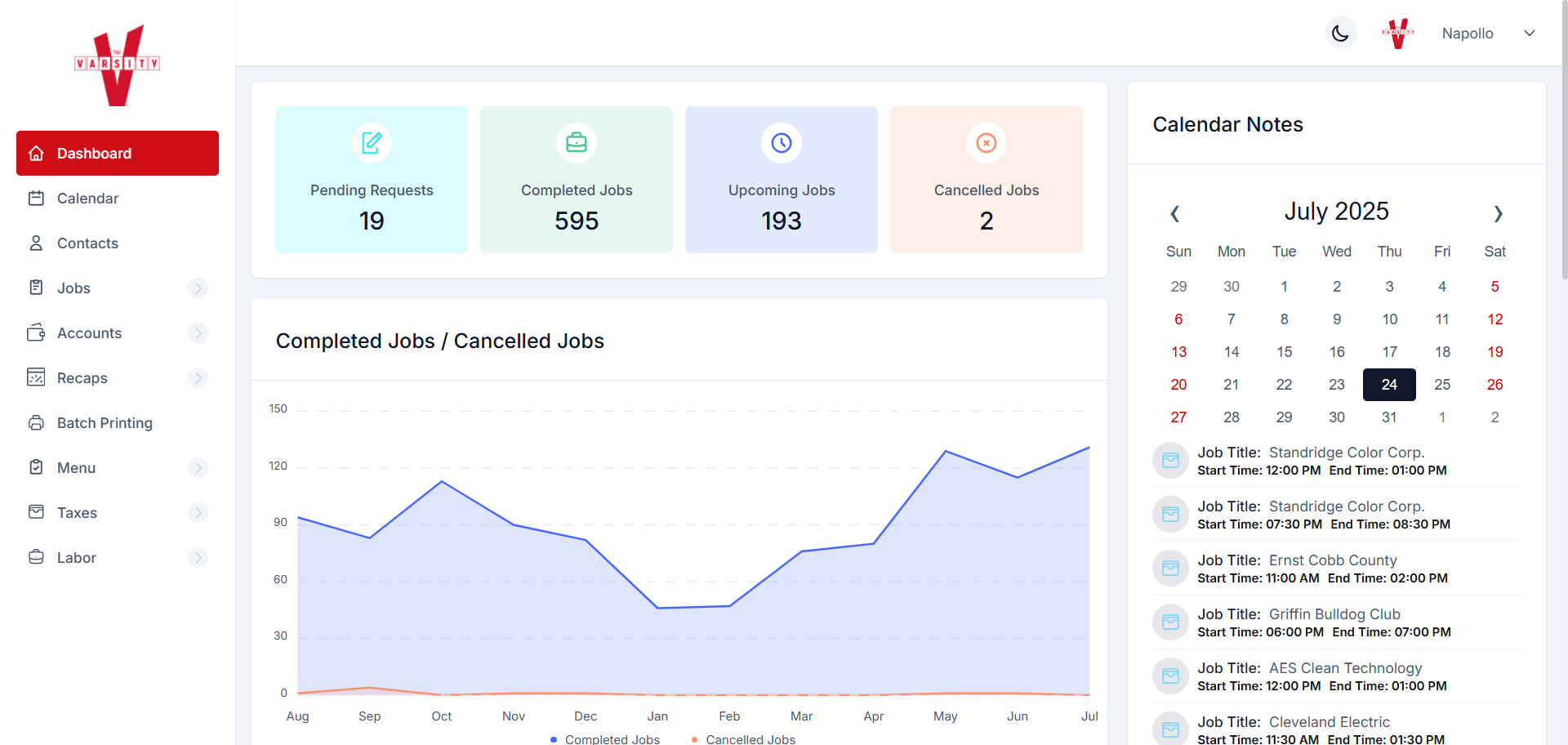The width and height of the screenshot is (1568, 745).
Task: Click the Upcoming Jobs clock icon
Action: pyautogui.click(x=782, y=143)
